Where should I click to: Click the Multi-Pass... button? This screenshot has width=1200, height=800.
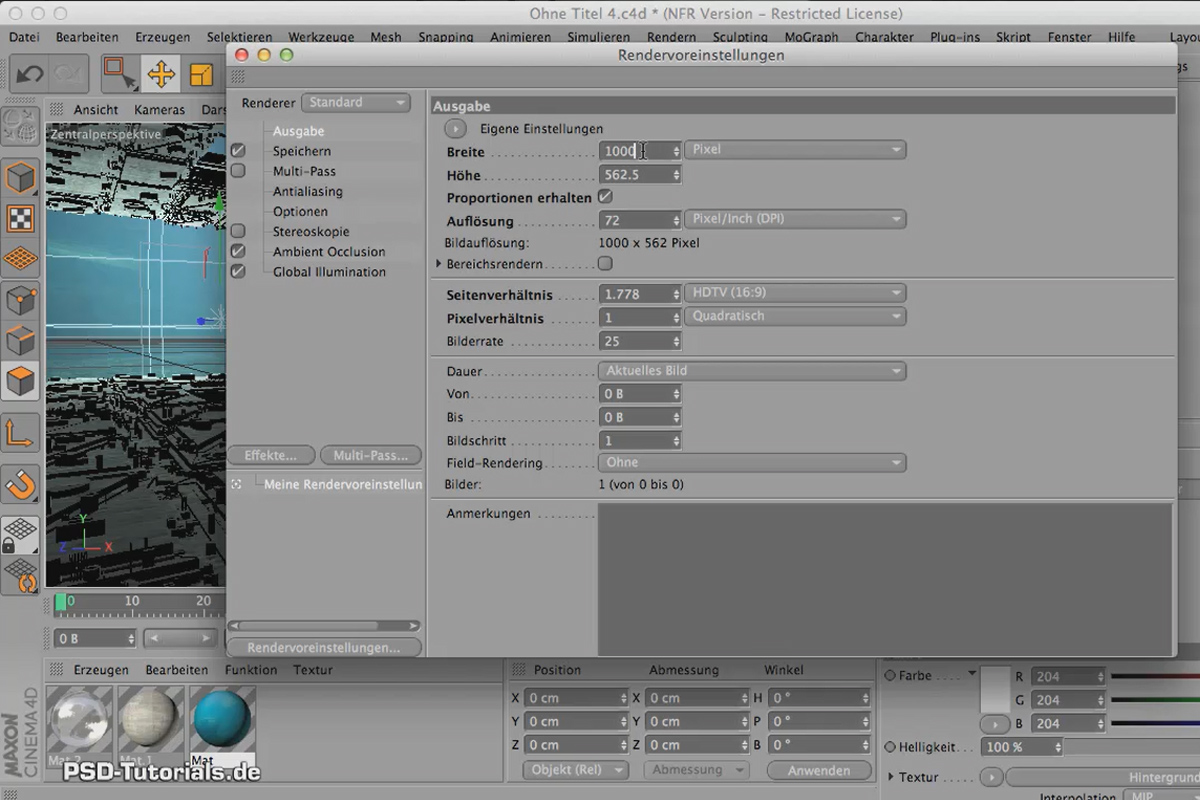(371, 455)
